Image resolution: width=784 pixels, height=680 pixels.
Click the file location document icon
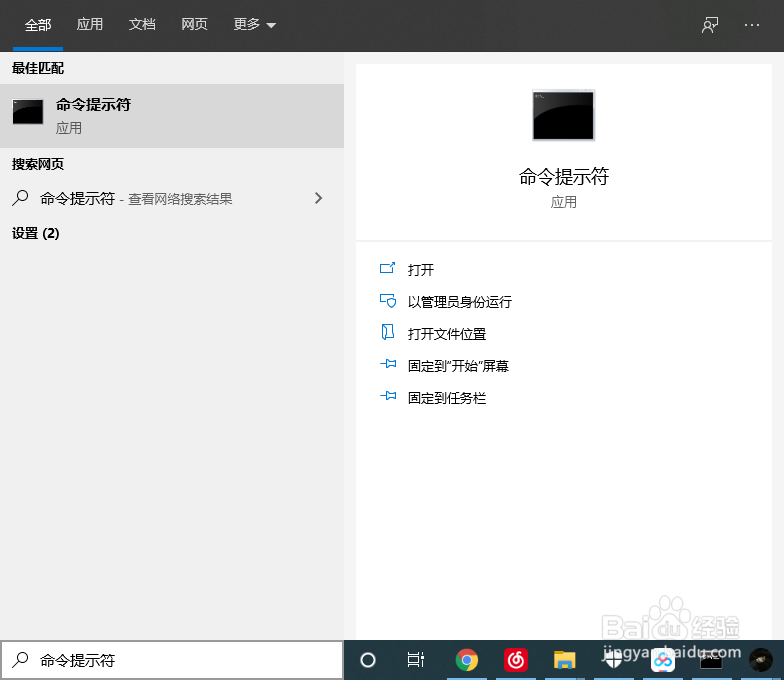[x=388, y=332]
